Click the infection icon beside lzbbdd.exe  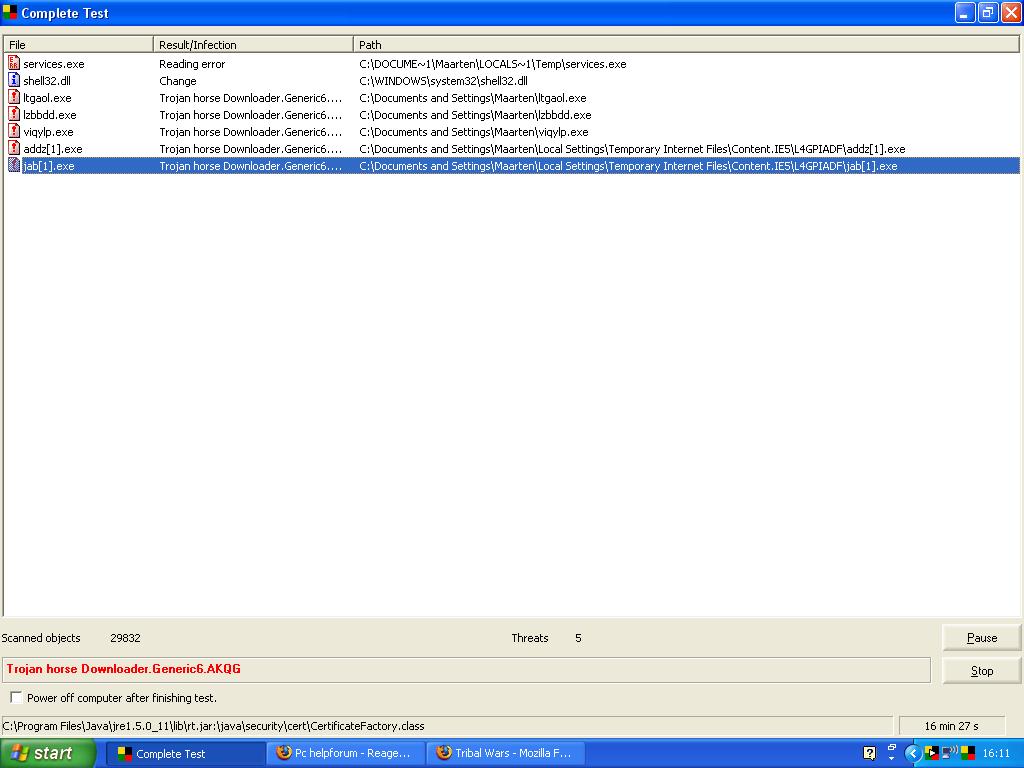coord(14,114)
